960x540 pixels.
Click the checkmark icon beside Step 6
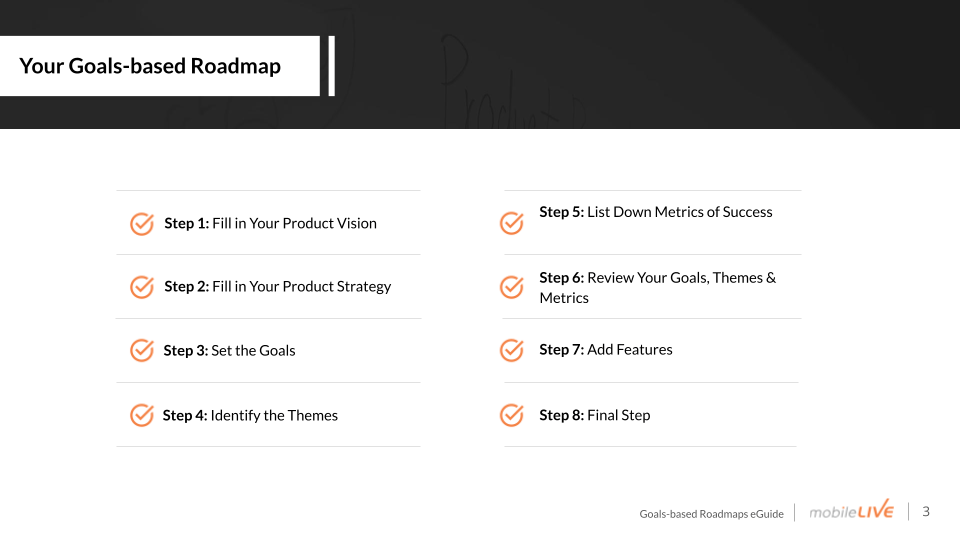click(512, 287)
